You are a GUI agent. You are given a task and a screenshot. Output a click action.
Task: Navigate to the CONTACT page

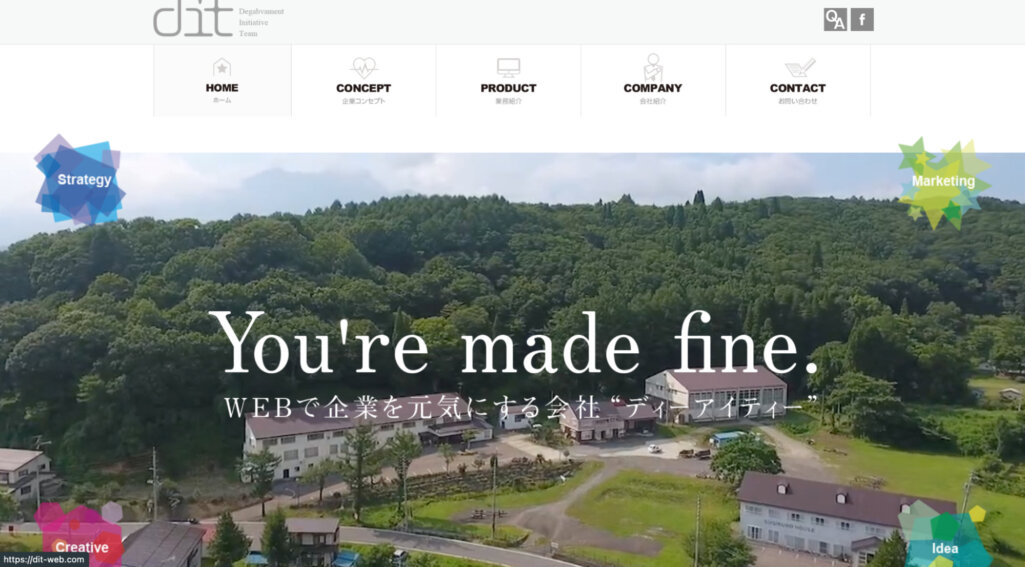pyautogui.click(x=798, y=80)
